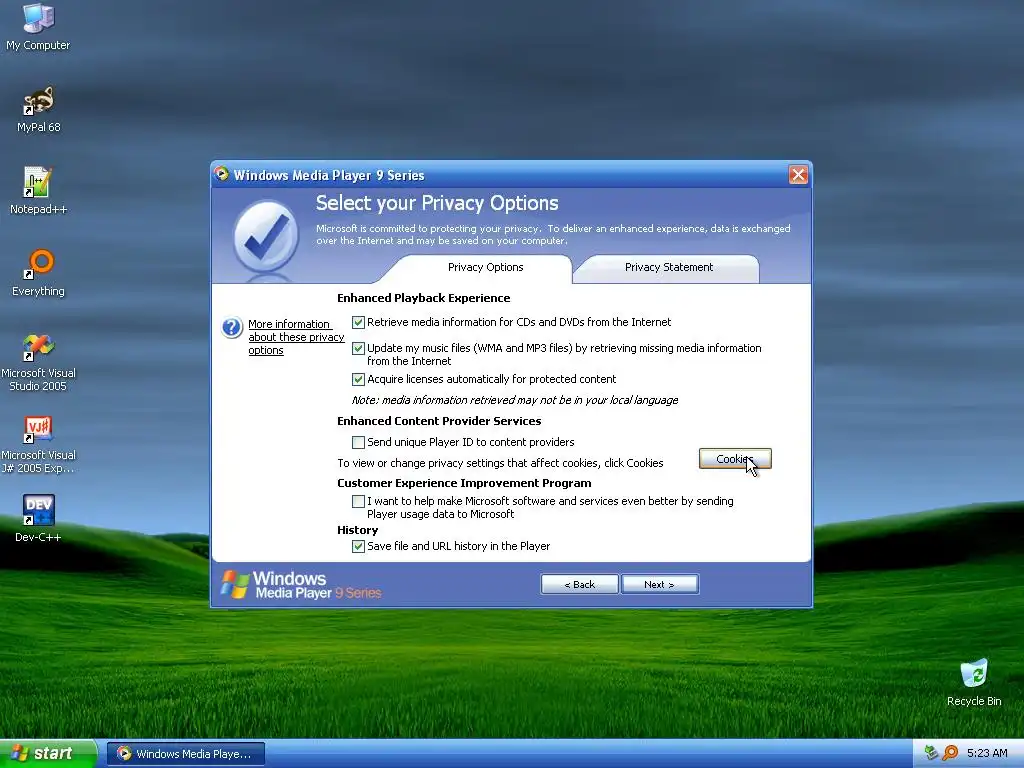1024x768 pixels.
Task: Uncheck Acquire licenses automatically for protected content
Action: (x=358, y=379)
